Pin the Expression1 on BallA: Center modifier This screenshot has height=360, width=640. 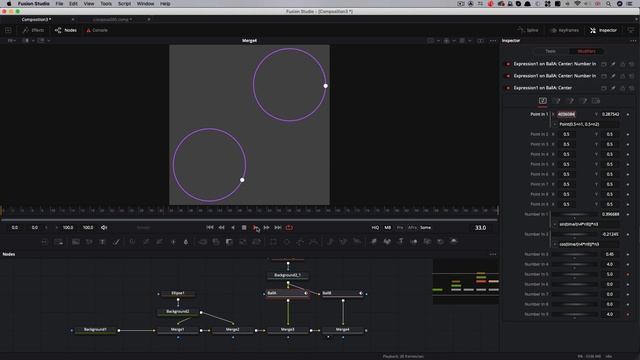(613, 88)
